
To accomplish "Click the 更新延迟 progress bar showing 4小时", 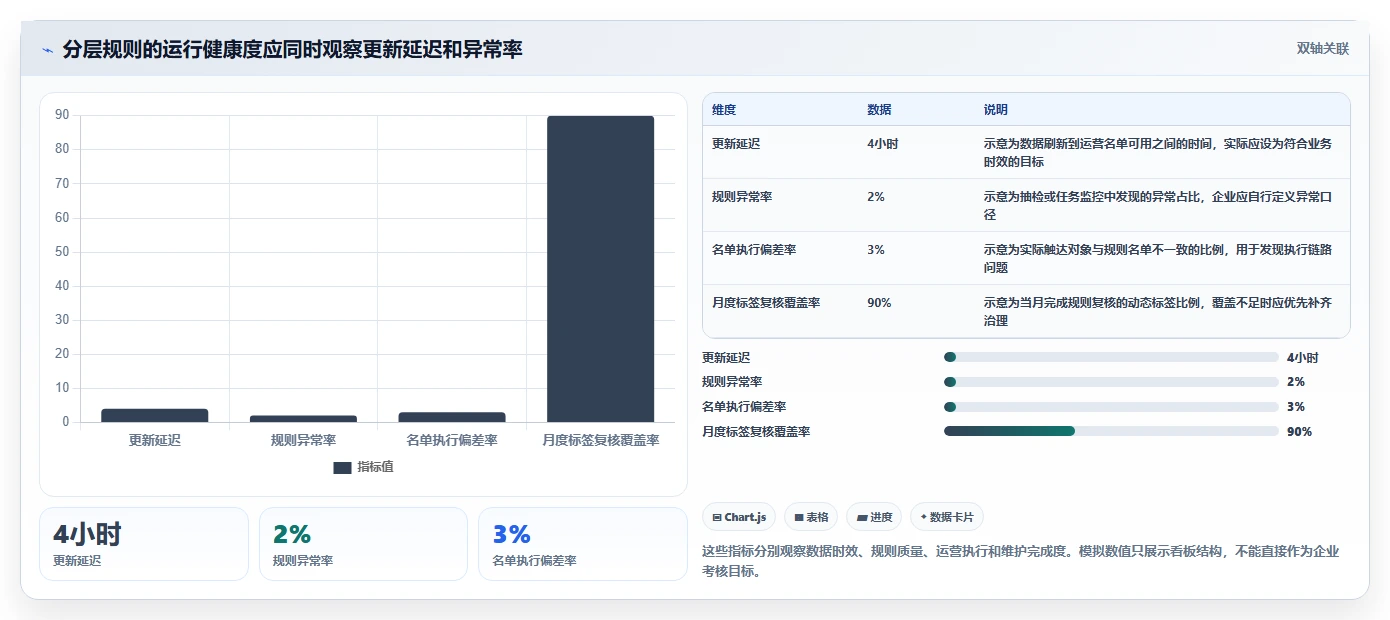I will (x=1111, y=357).
